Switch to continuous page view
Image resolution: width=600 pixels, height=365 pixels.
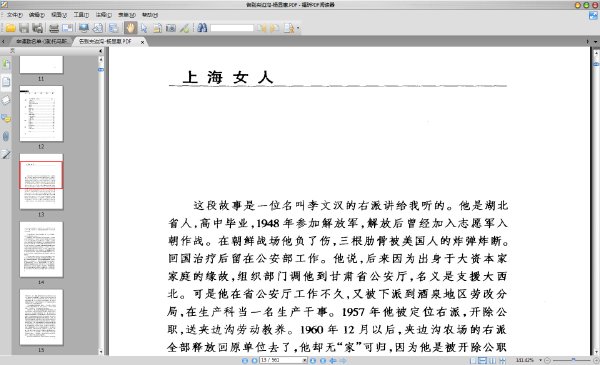483,360
